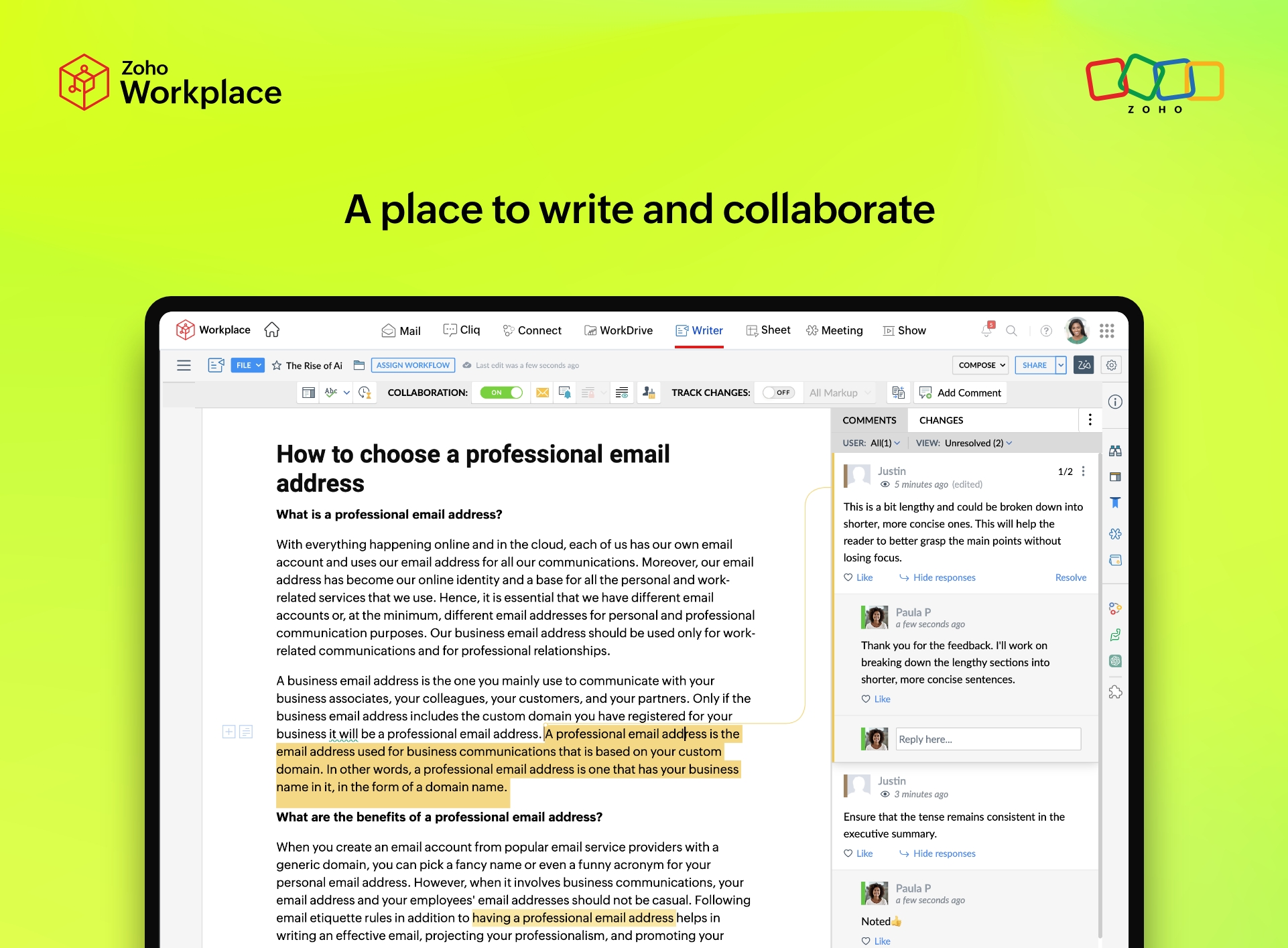Viewport: 1288px width, 948px height.
Task: Open the apps grid launcher
Action: pos(1107,330)
